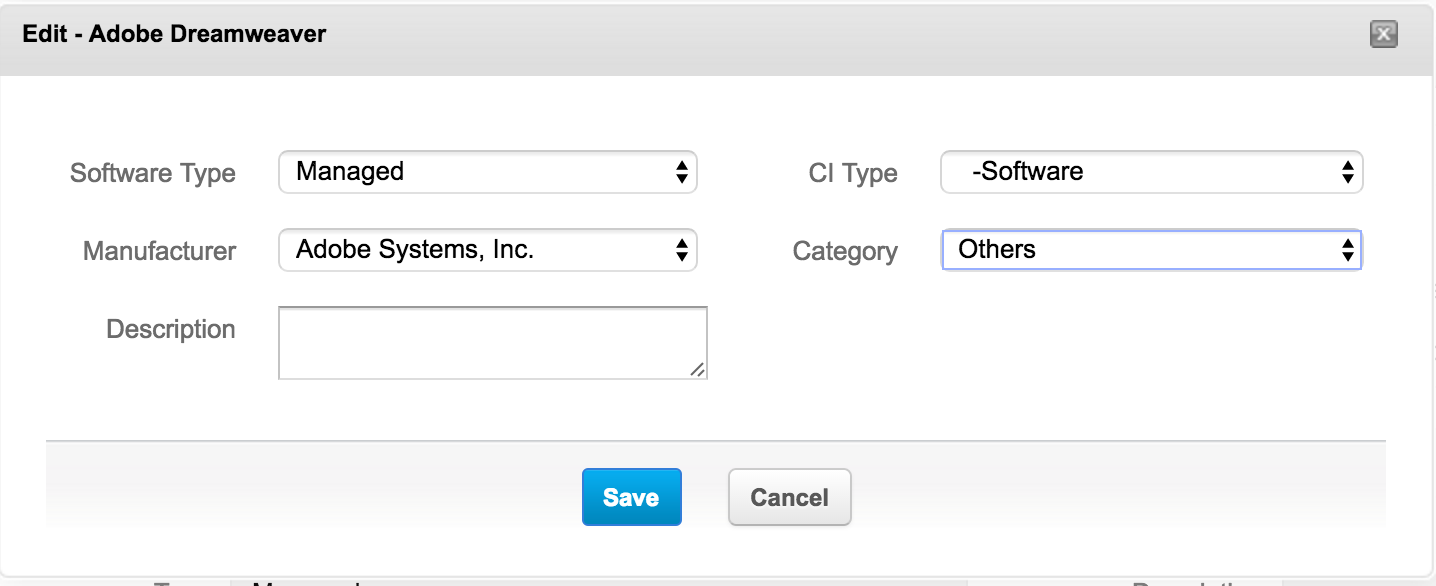Cancel editing Adobe Dreamweaver
Screen dimensions: 1436x586
(789, 497)
